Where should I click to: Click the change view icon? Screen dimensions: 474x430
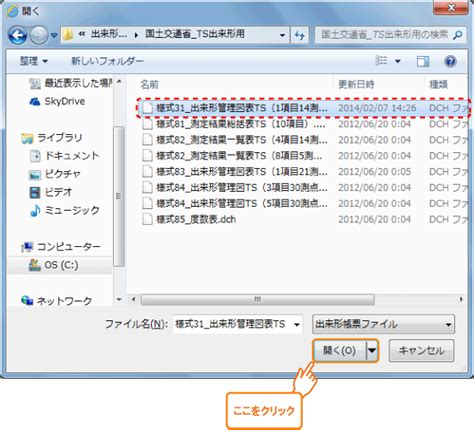point(381,61)
